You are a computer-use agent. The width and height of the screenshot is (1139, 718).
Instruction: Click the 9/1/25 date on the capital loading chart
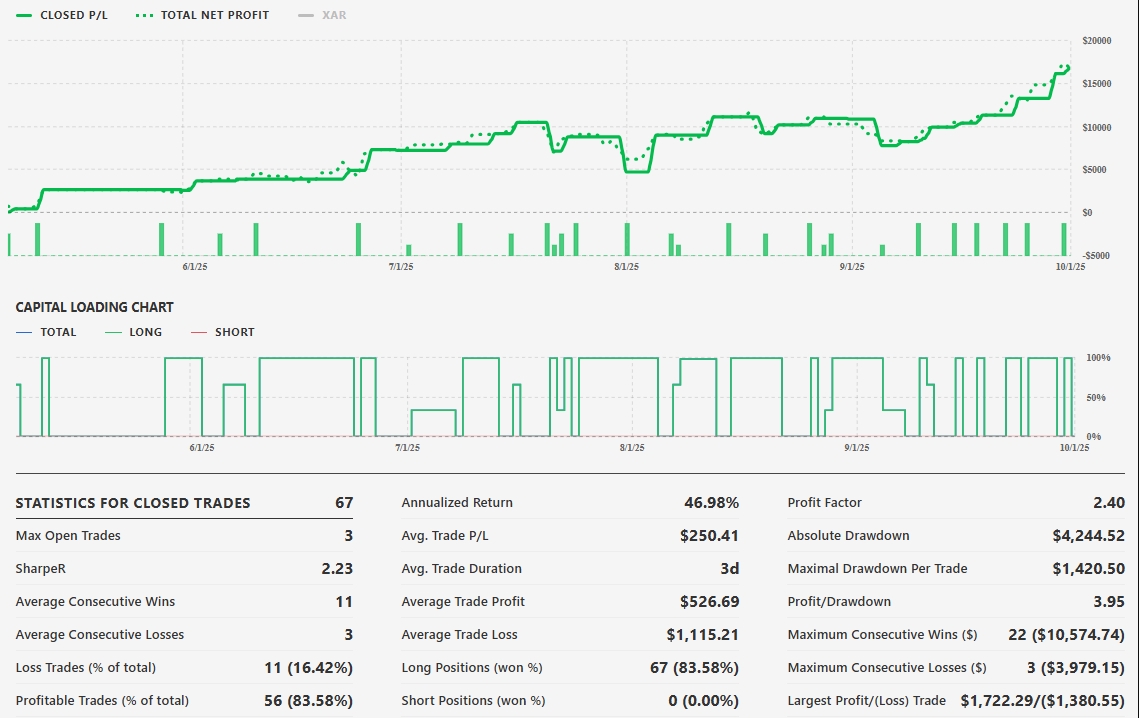(x=856, y=447)
